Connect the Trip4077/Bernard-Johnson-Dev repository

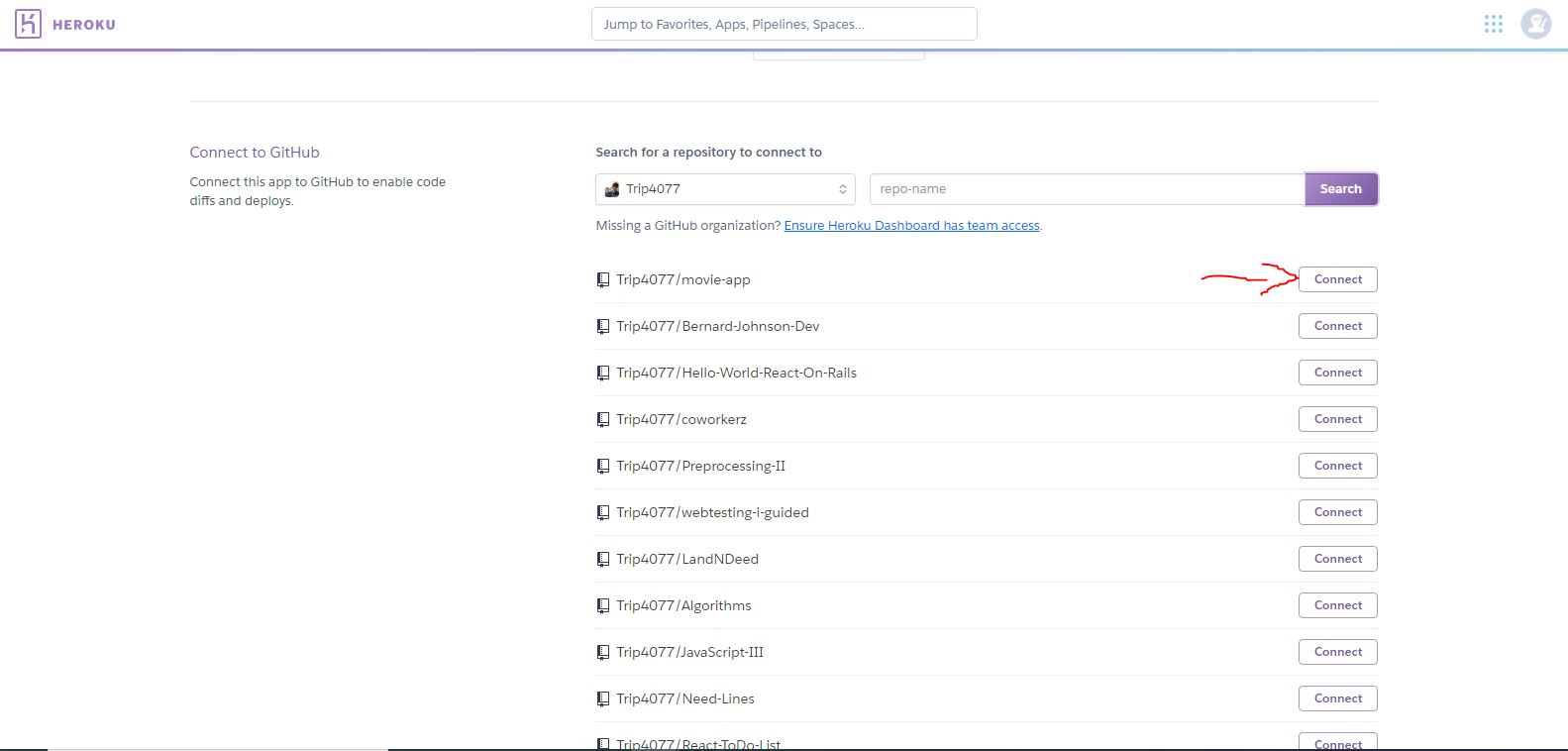[x=1337, y=326]
